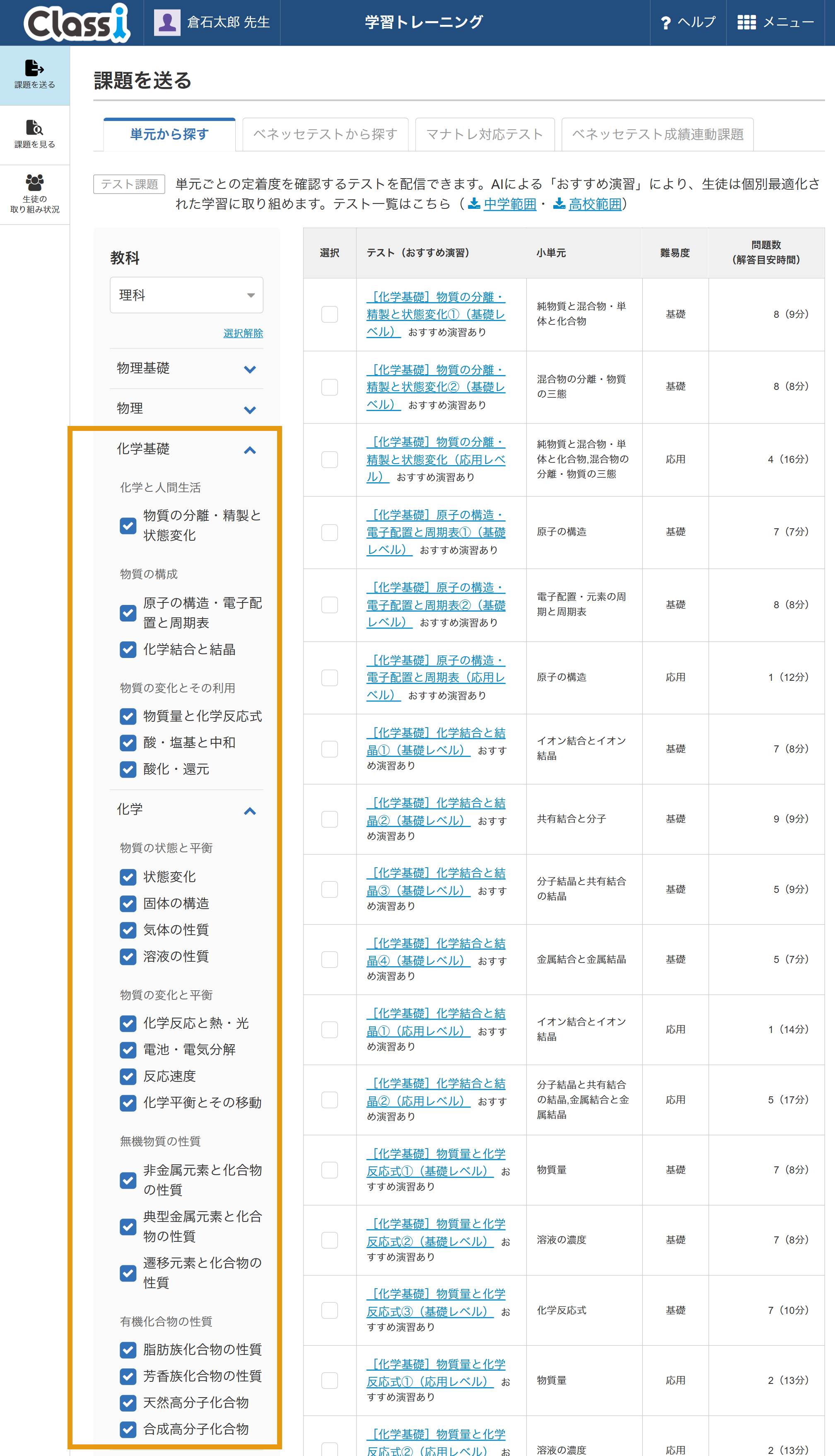Uncheck 化学平衡とその移動 checkbox
Image resolution: width=835 pixels, height=1456 pixels.
(128, 1103)
